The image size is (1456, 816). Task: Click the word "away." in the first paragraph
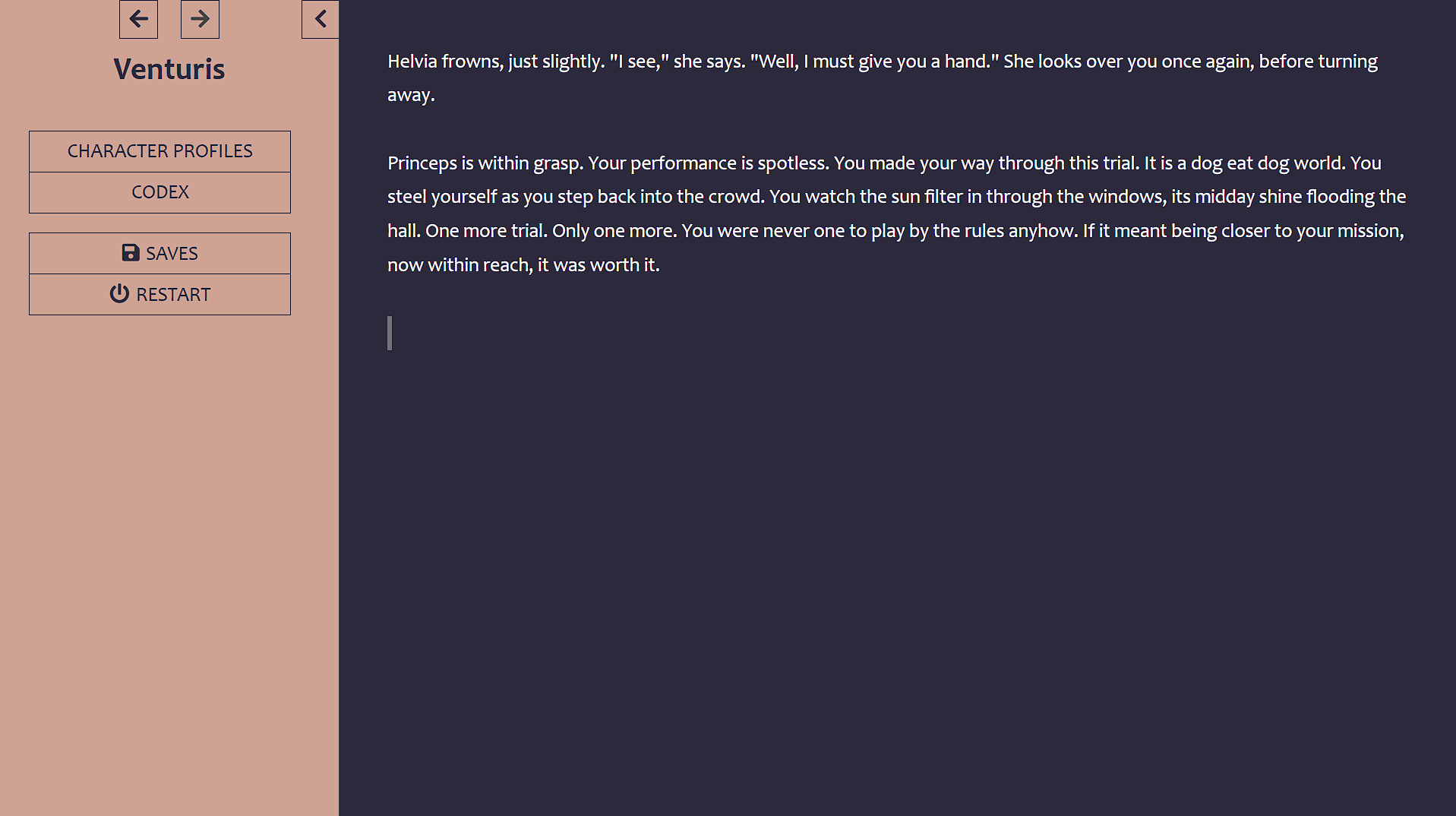[x=411, y=96]
